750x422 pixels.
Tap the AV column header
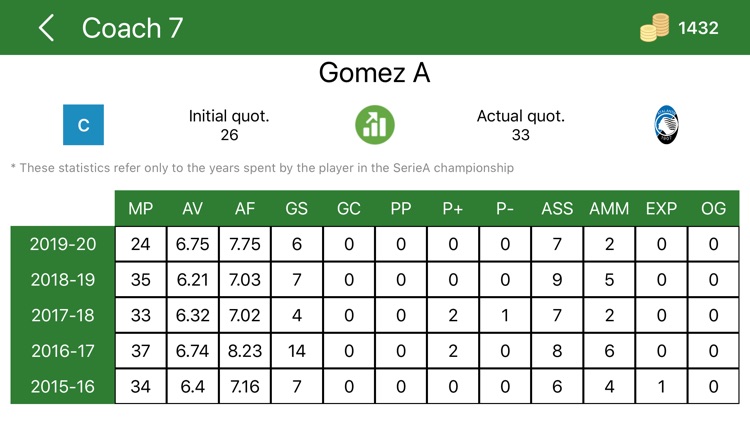point(193,209)
